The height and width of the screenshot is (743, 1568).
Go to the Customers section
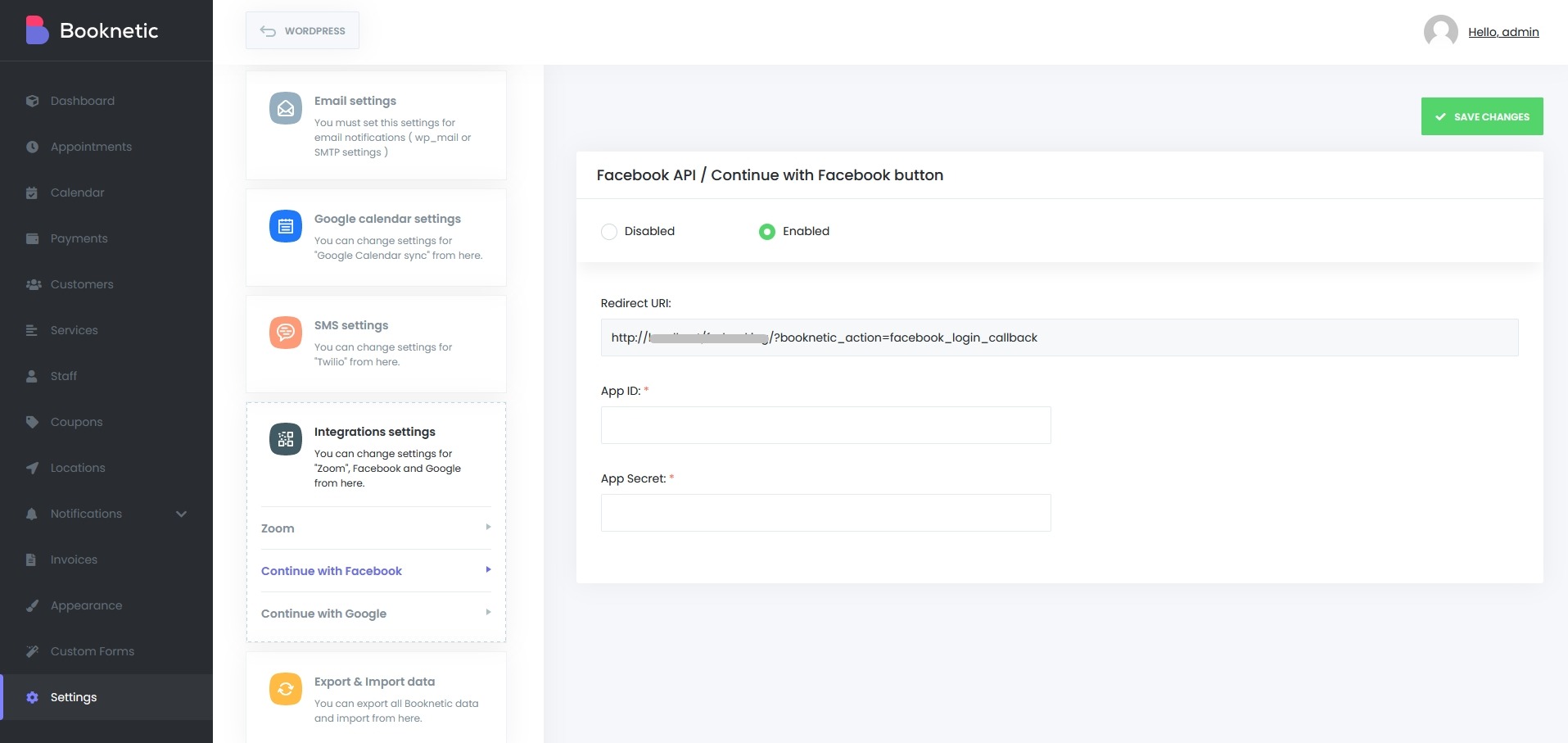click(82, 284)
